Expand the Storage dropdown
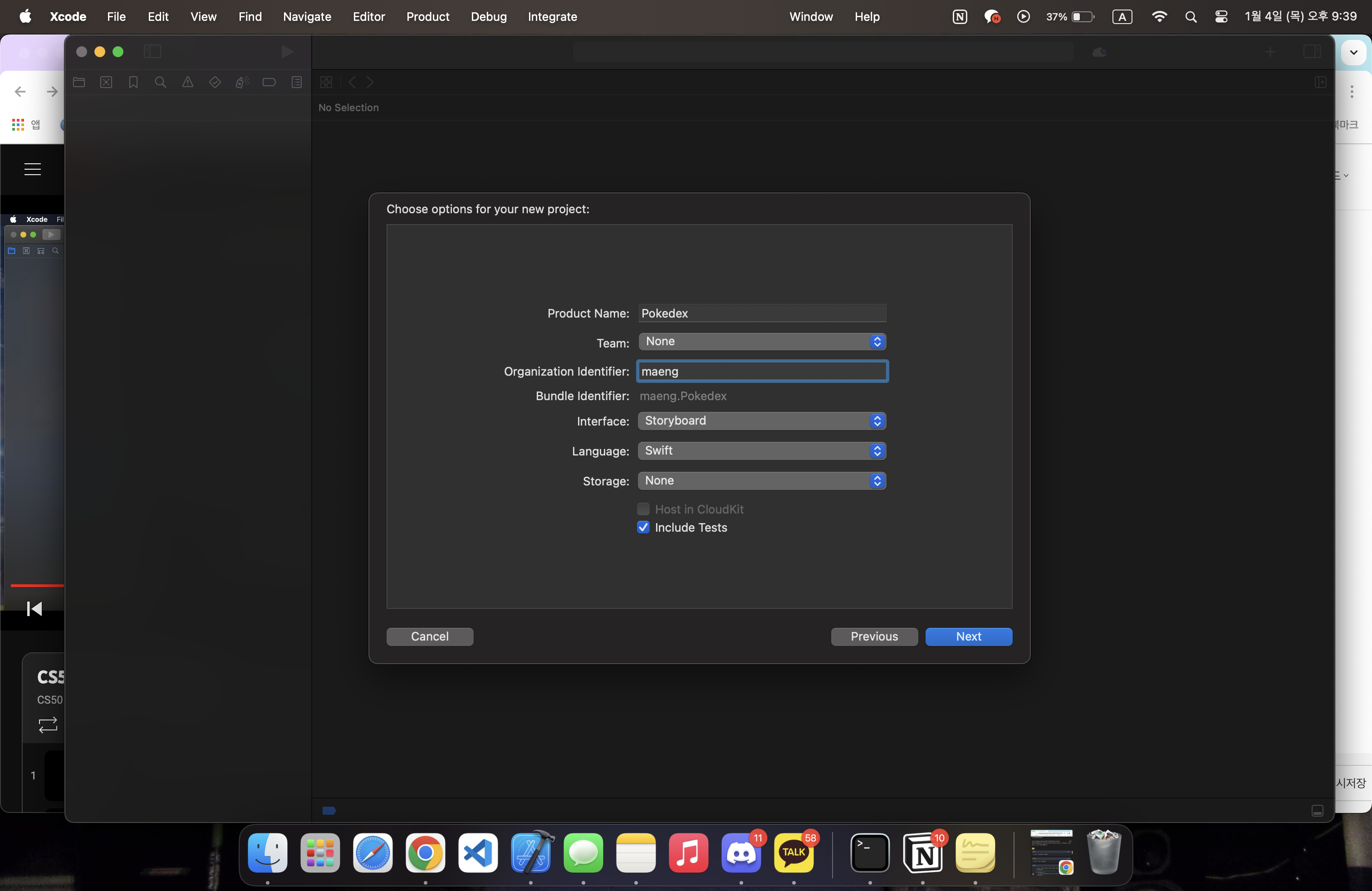The image size is (1372, 891). (x=761, y=480)
